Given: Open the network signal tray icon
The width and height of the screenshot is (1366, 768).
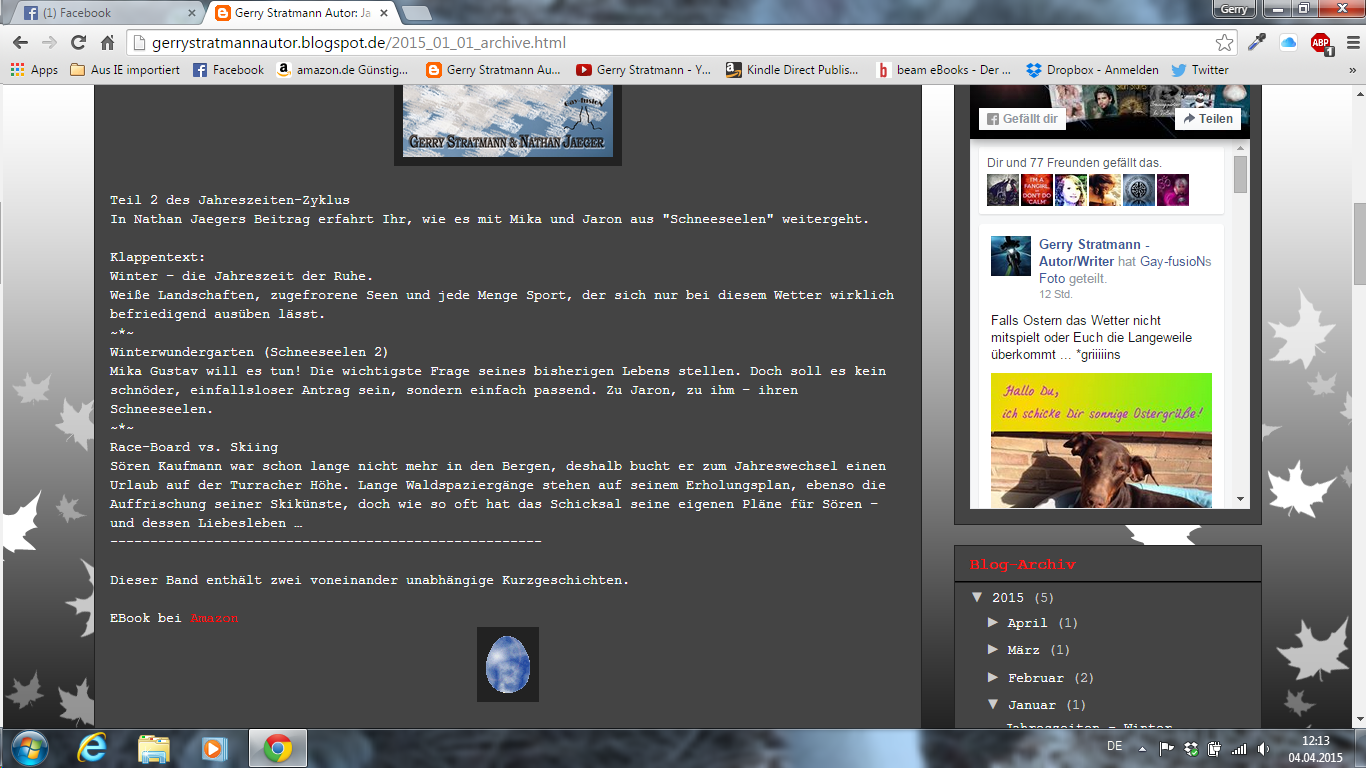Looking at the screenshot, I should point(1239,748).
